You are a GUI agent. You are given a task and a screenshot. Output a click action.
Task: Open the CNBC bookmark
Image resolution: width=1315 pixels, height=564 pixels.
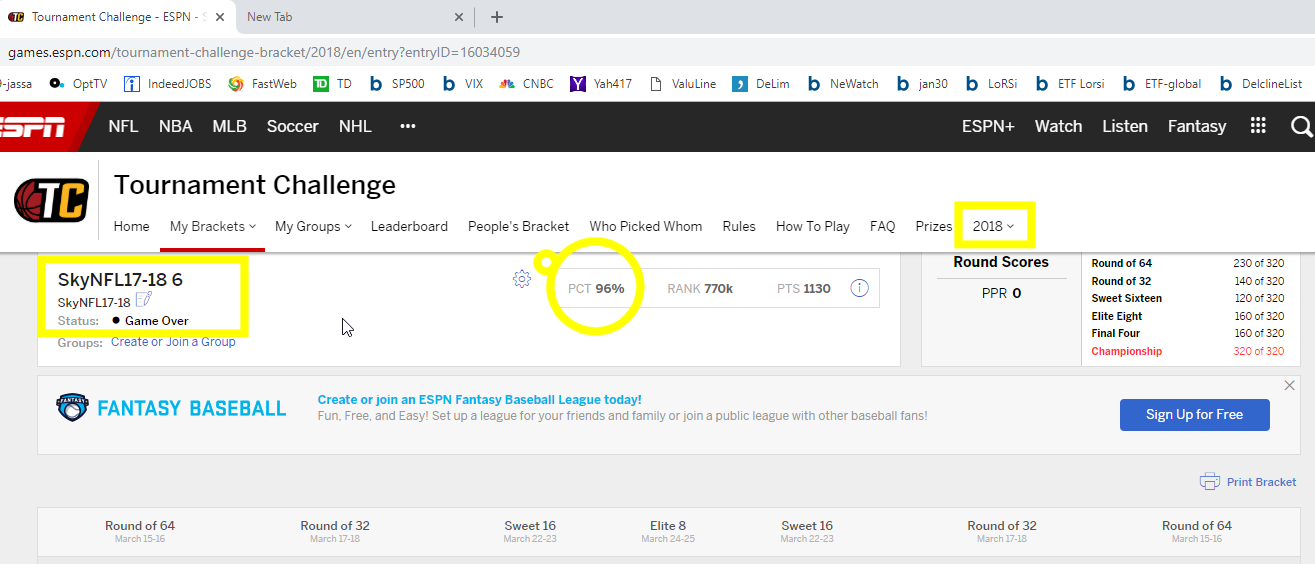tap(534, 84)
